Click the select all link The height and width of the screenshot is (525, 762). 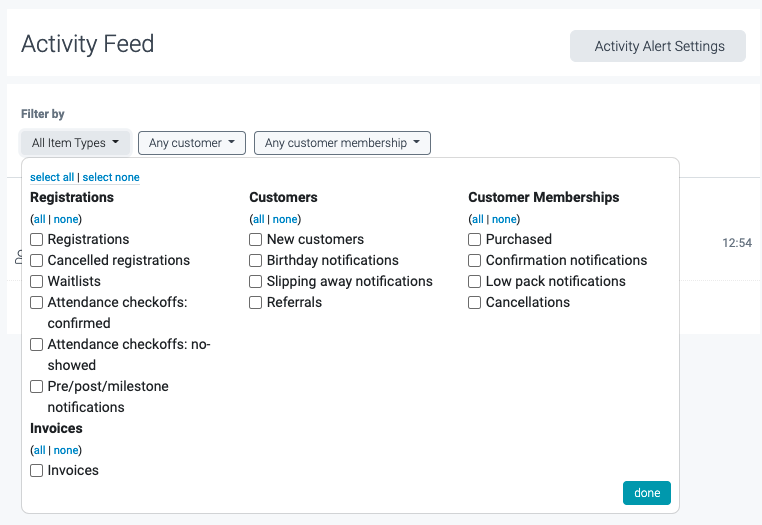point(52,177)
